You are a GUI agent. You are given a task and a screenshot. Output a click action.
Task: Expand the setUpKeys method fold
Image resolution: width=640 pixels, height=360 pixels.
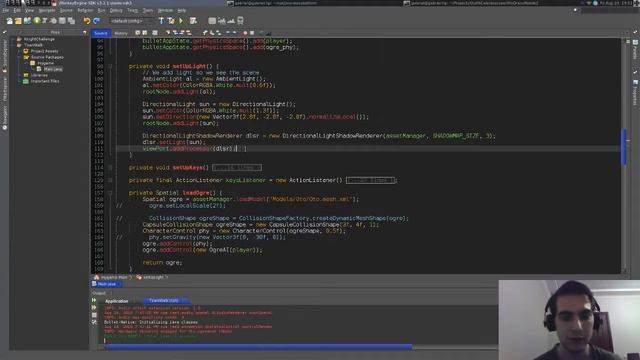click(x=110, y=167)
